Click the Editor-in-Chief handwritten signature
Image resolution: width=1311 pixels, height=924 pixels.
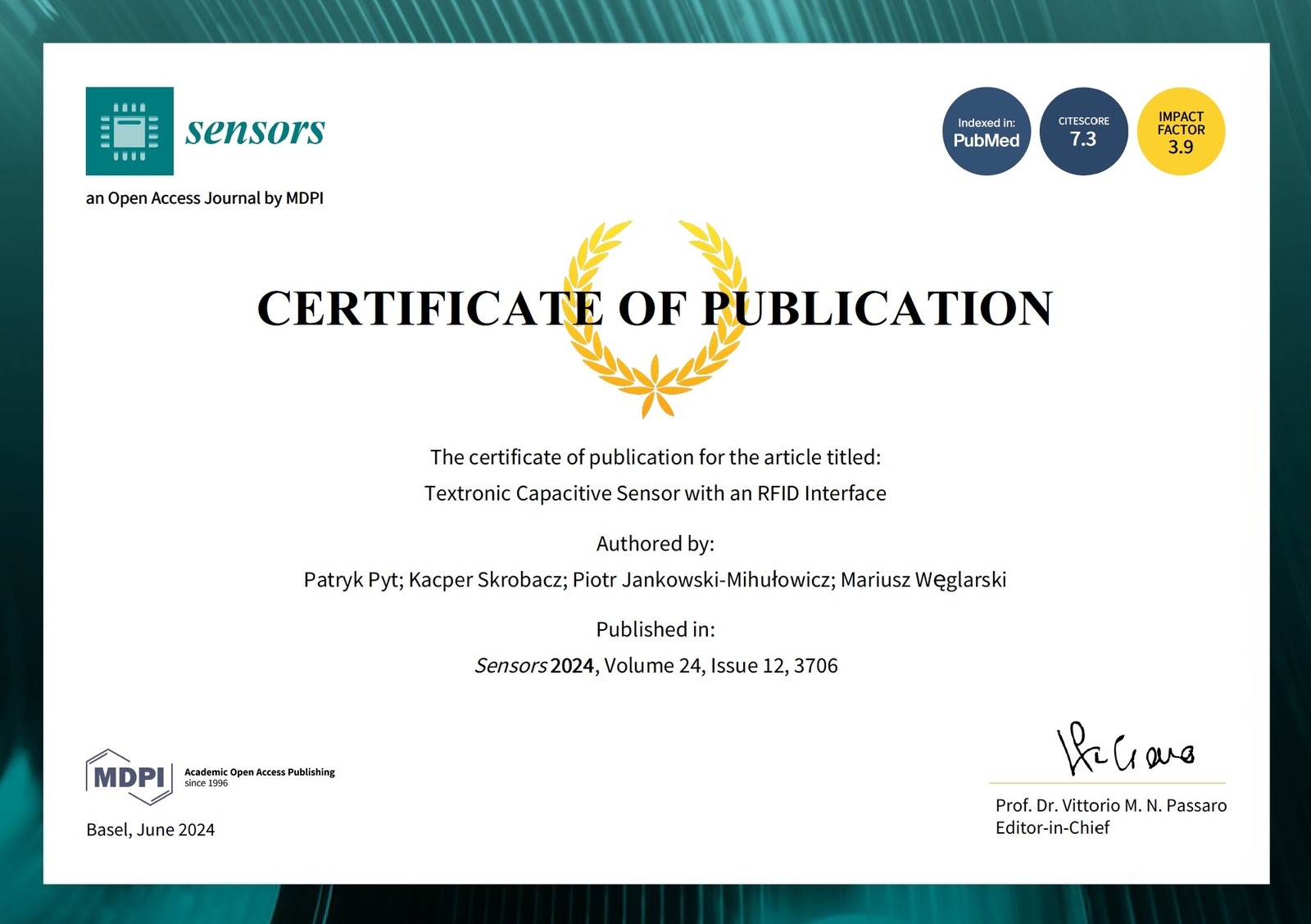tap(1124, 749)
